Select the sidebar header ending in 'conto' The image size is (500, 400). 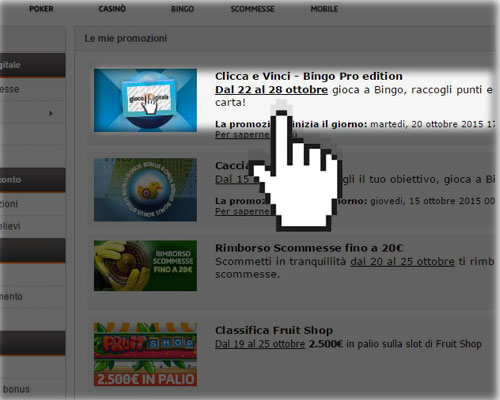pyautogui.click(x=32, y=180)
